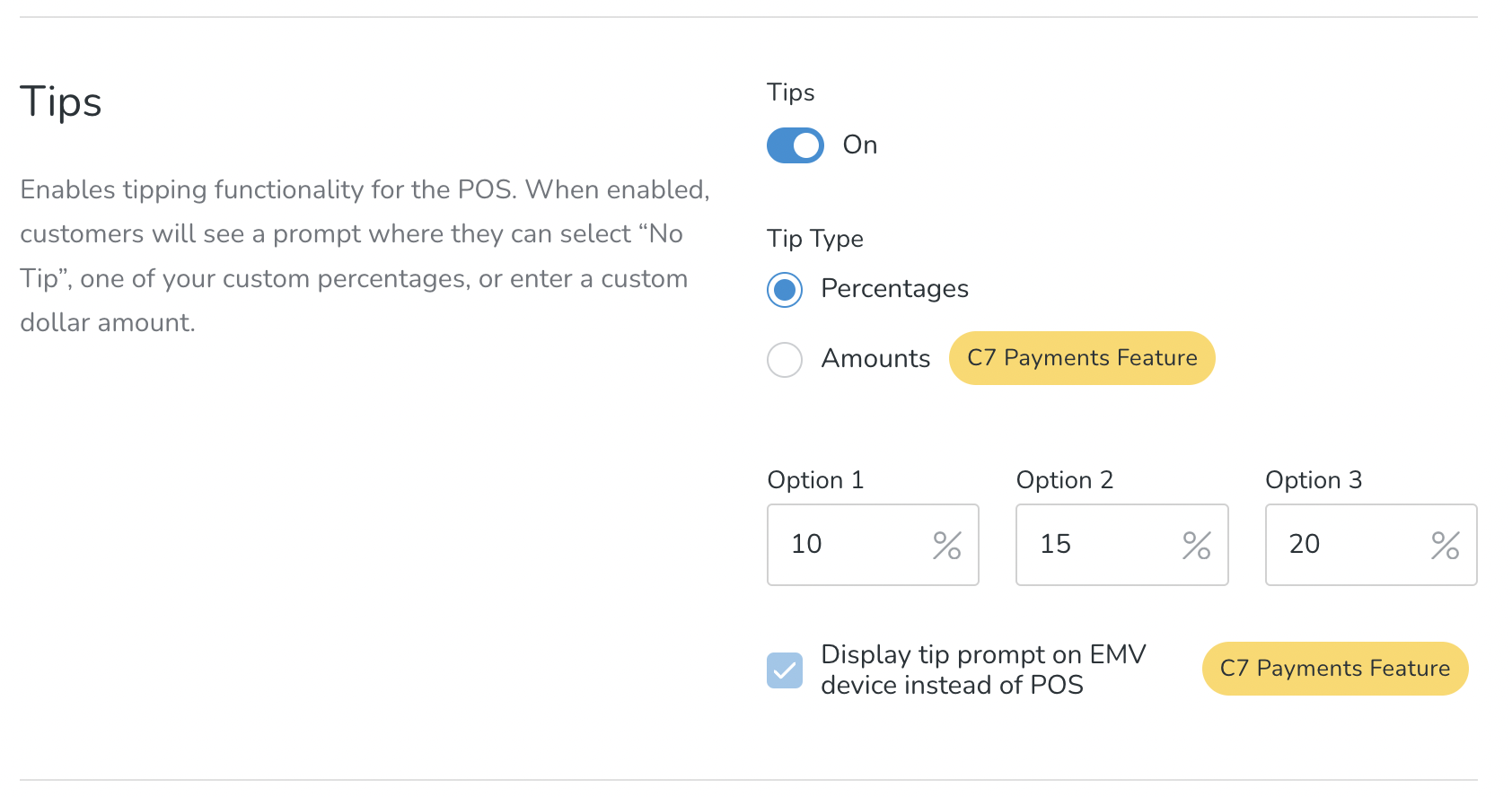Click the percent icon in Option 2 field
The image size is (1512, 797).
point(1196,545)
